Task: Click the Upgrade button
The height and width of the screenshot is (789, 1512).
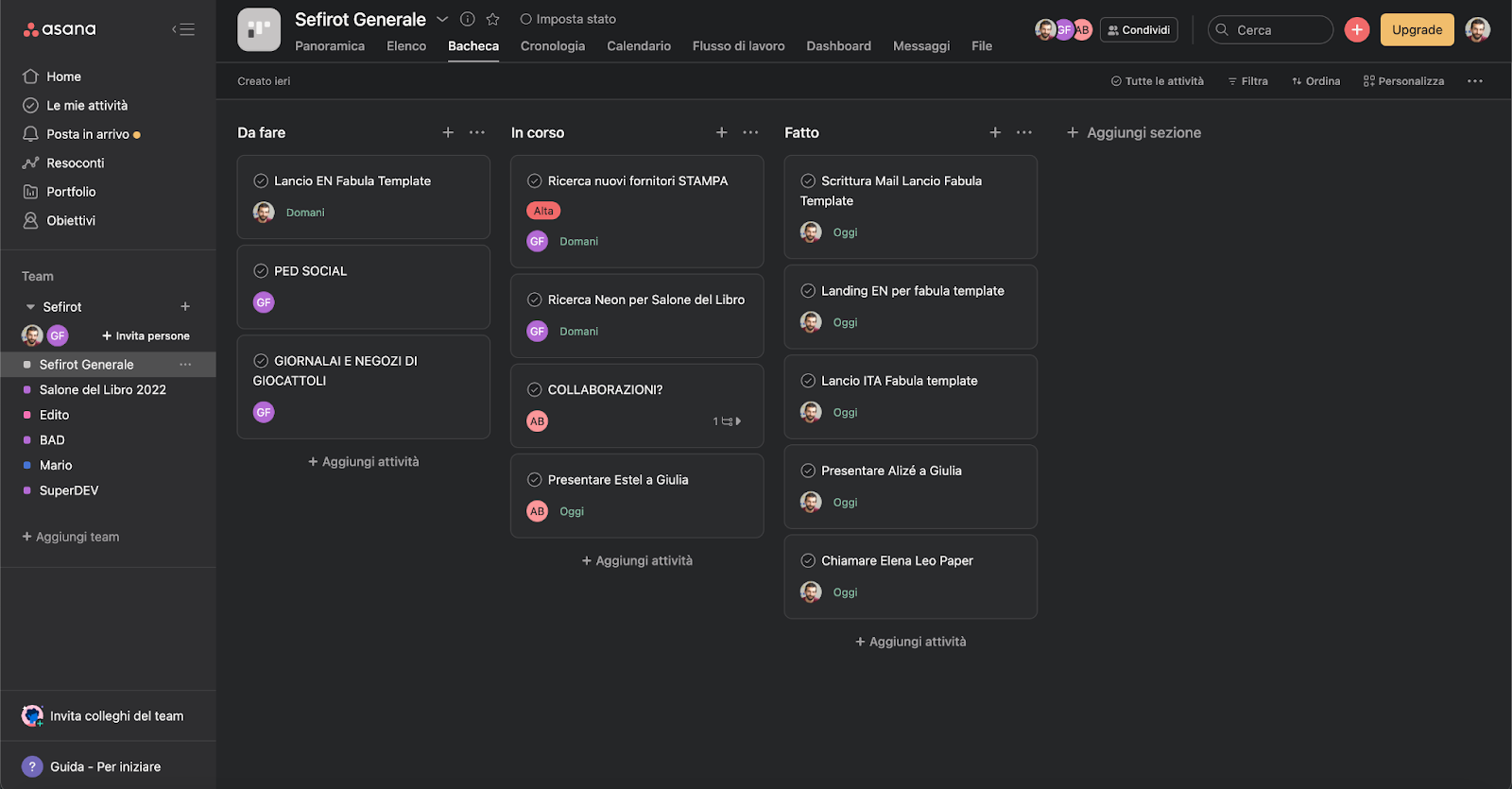Action: [1417, 30]
